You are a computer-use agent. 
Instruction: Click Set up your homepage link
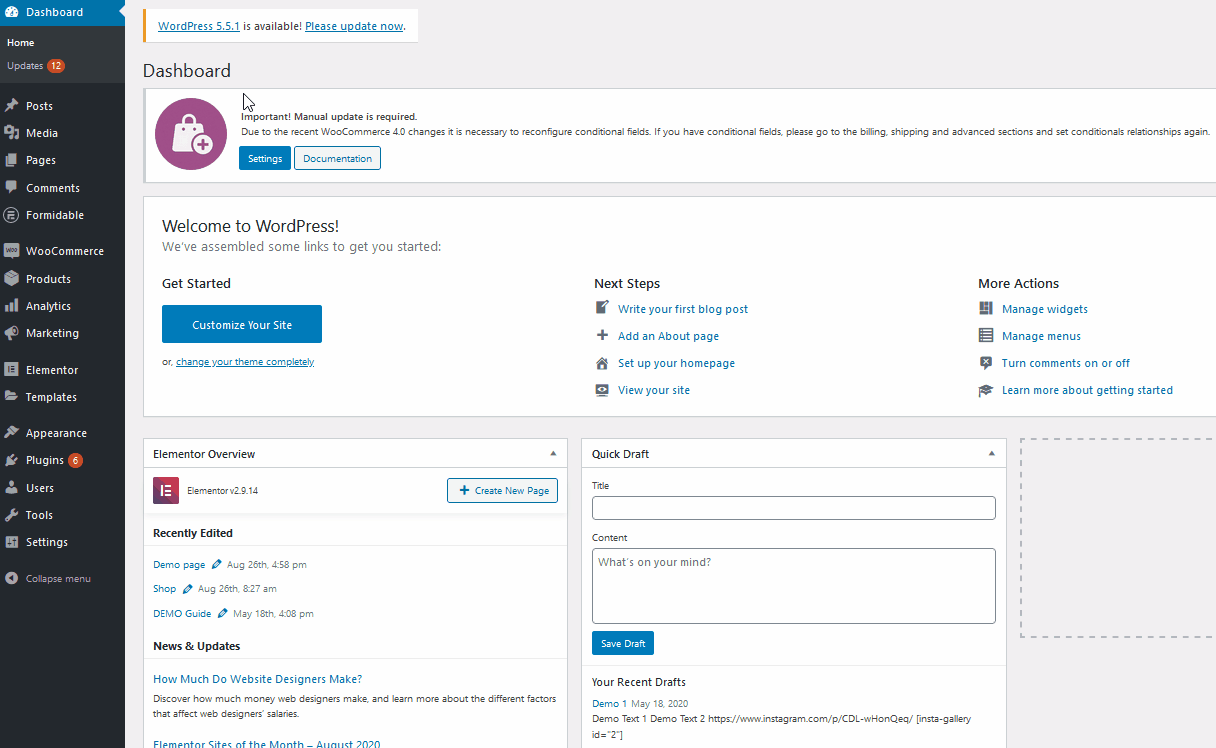point(676,363)
